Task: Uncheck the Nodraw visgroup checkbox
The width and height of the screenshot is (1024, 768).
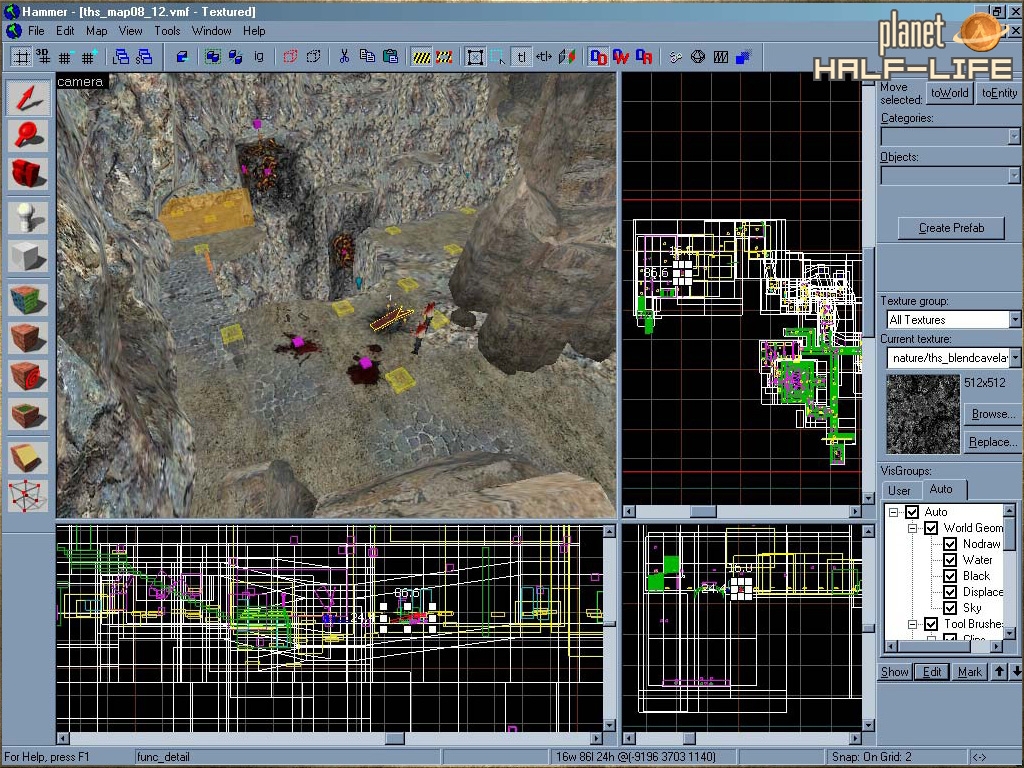Action: [950, 544]
